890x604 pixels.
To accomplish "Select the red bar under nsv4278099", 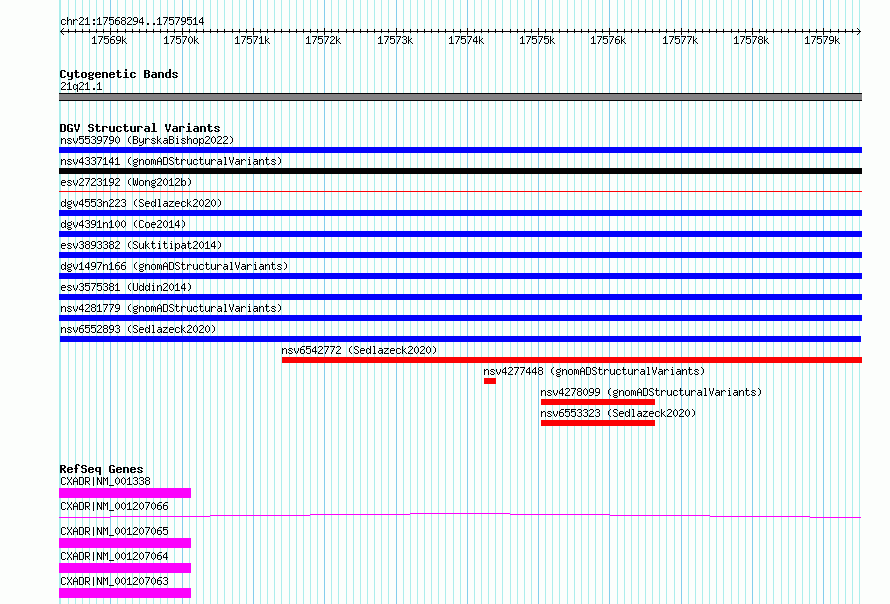I will click(x=598, y=402).
